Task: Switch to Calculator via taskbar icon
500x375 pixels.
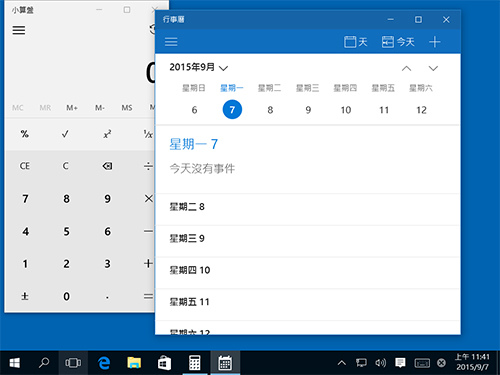Action: [x=195, y=363]
